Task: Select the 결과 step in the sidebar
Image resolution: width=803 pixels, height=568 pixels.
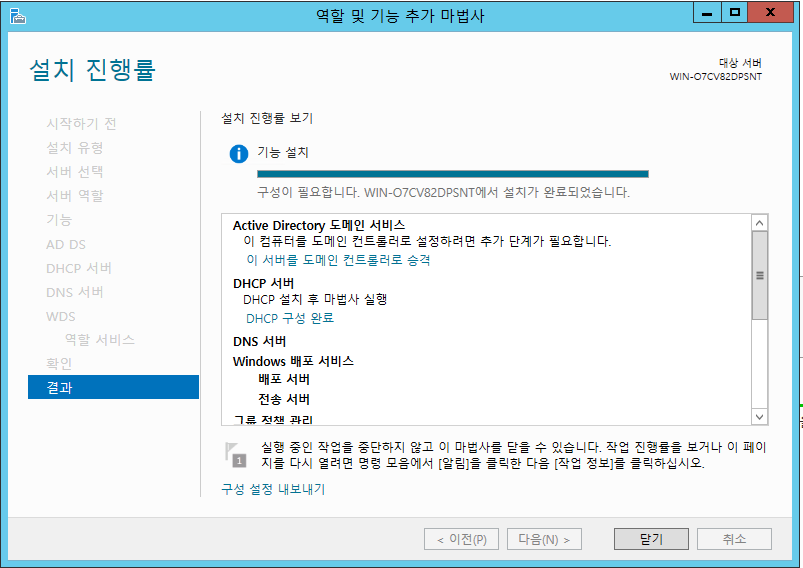Action: pyautogui.click(x=113, y=387)
